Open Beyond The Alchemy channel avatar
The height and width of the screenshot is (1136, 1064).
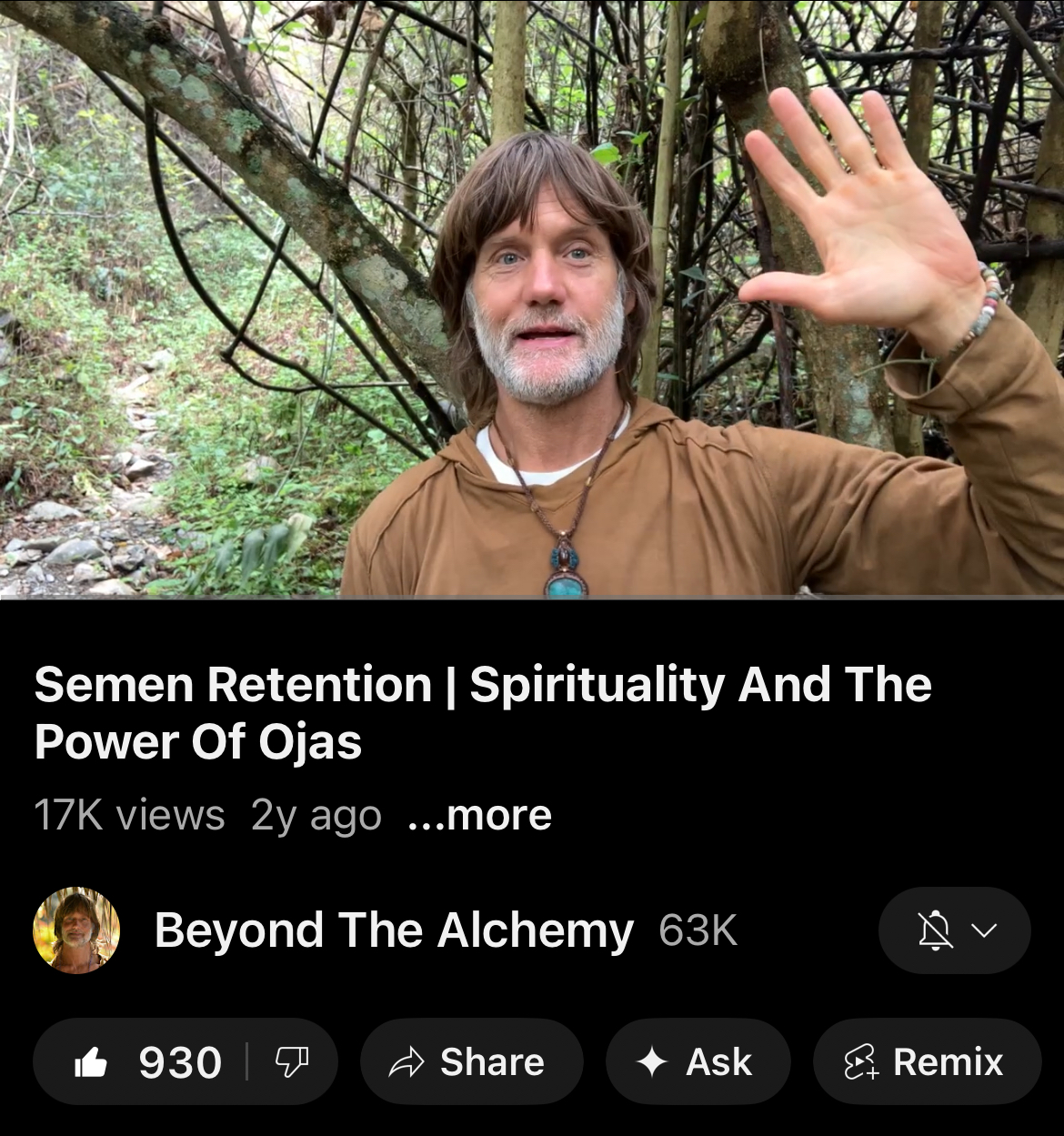coord(76,930)
